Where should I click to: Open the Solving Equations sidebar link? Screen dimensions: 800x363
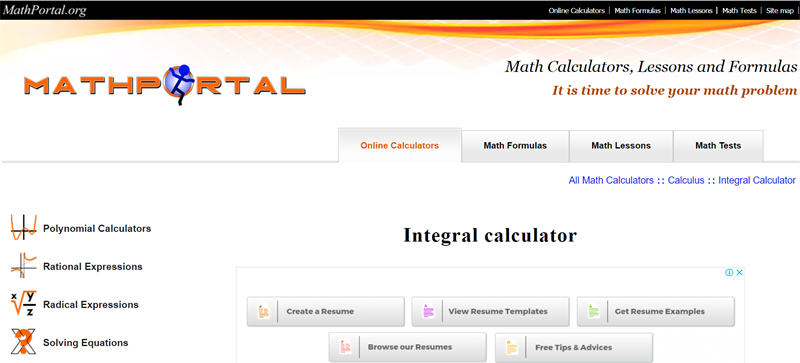(x=86, y=343)
